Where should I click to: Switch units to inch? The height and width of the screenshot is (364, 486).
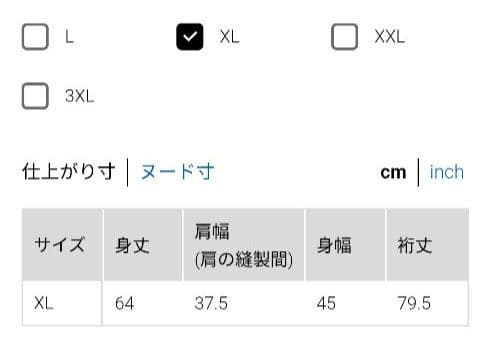(447, 172)
